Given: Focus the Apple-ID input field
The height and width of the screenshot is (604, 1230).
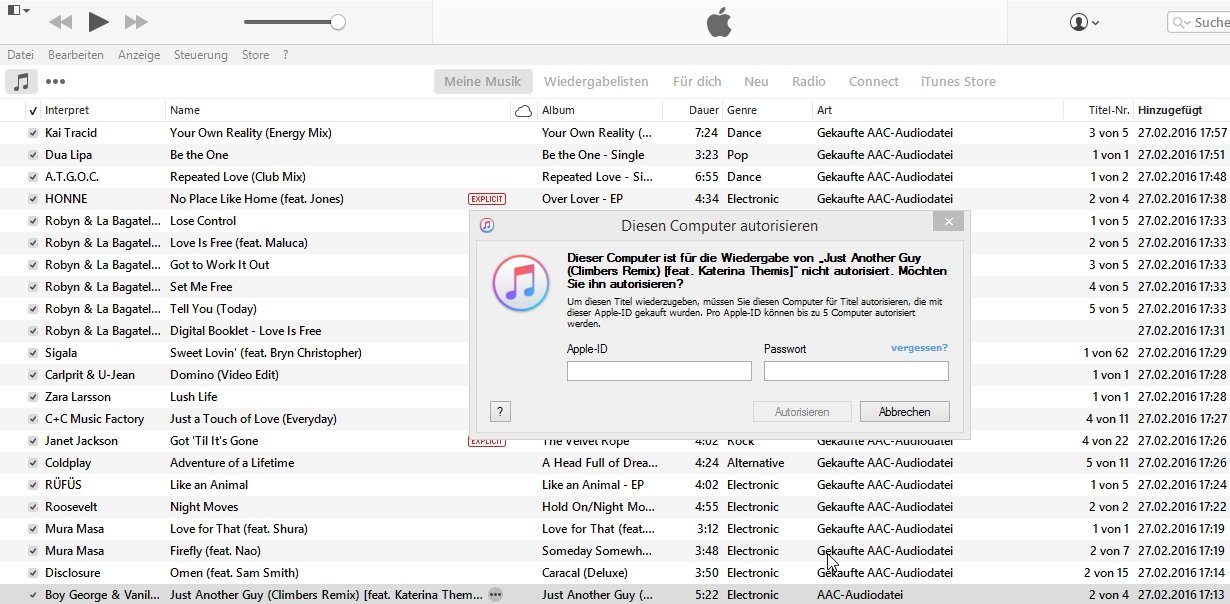Looking at the screenshot, I should tap(659, 371).
